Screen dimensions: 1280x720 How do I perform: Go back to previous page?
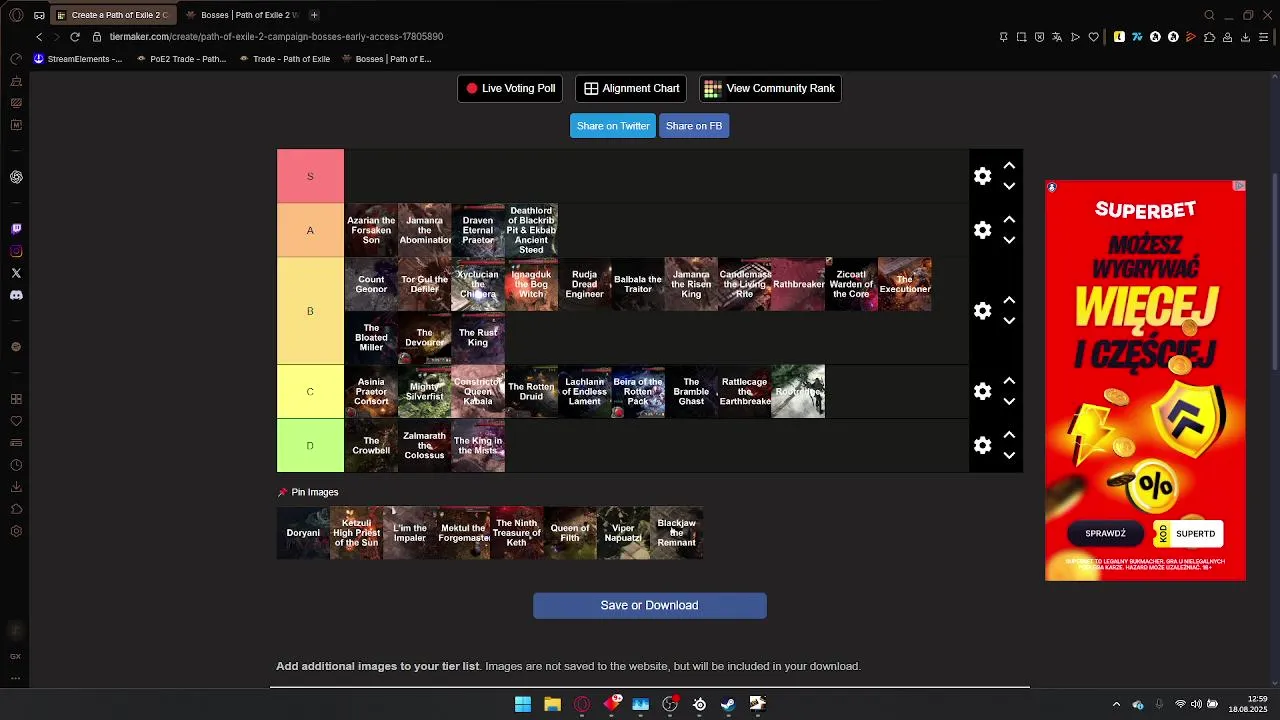click(39, 37)
